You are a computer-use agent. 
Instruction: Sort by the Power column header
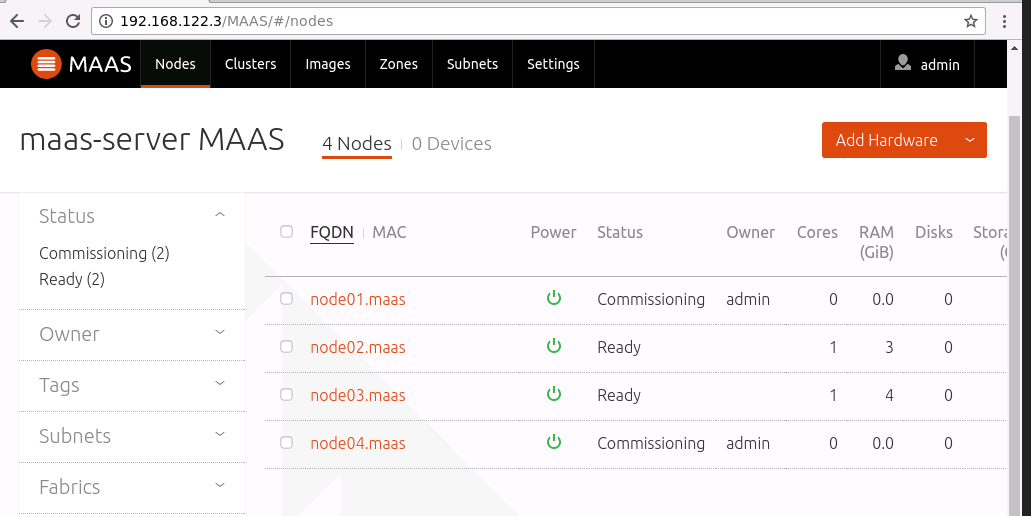[x=553, y=232]
